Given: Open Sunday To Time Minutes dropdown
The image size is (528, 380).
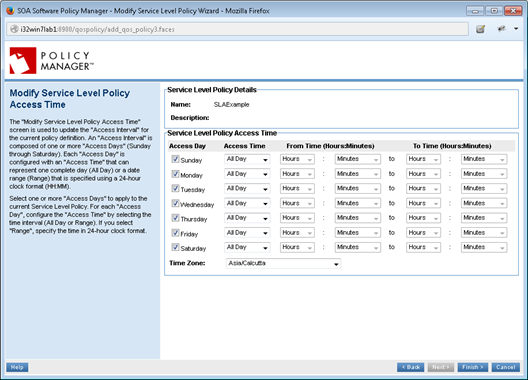Looking at the screenshot, I should pyautogui.click(x=484, y=159).
